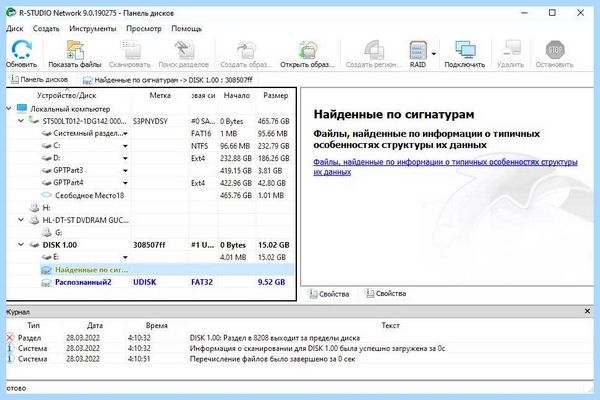Collapse the Локальный компьютер tree node
Image resolution: width=600 pixels, height=400 pixels.
pyautogui.click(x=9, y=109)
